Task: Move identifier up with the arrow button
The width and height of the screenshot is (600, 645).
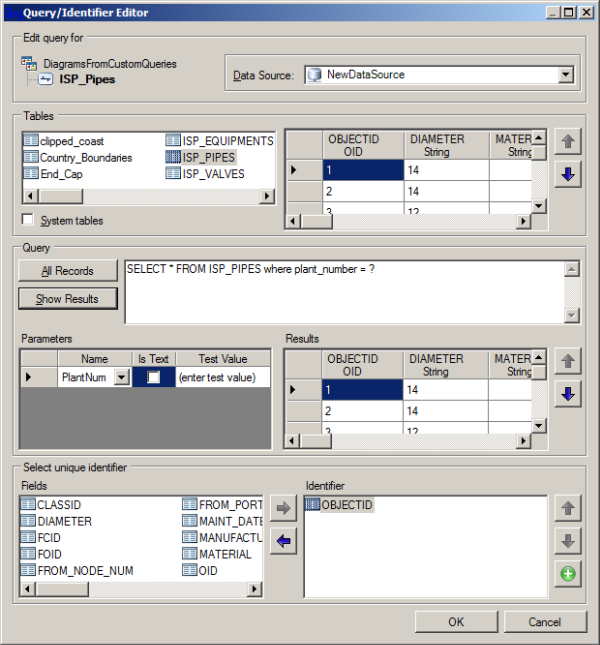Action: [568, 508]
